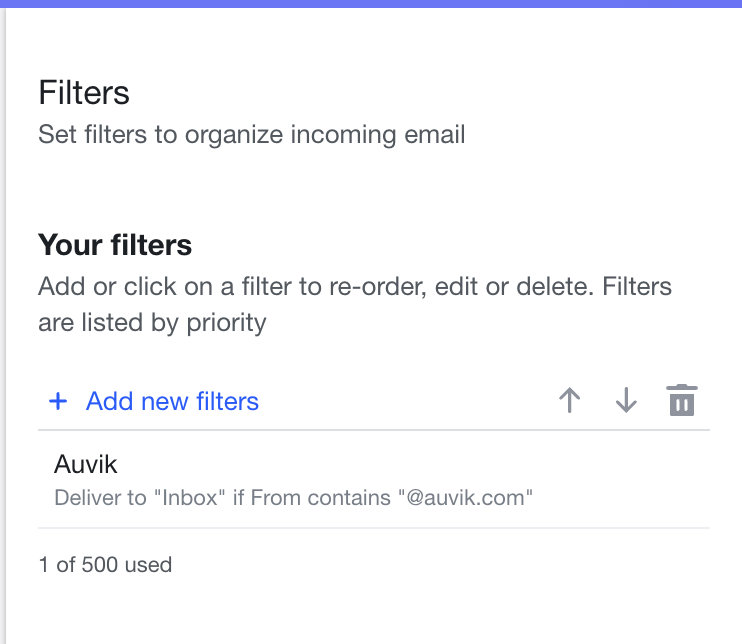The width and height of the screenshot is (742, 644).
Task: Move filter up with the up arrow
Action: [569, 400]
